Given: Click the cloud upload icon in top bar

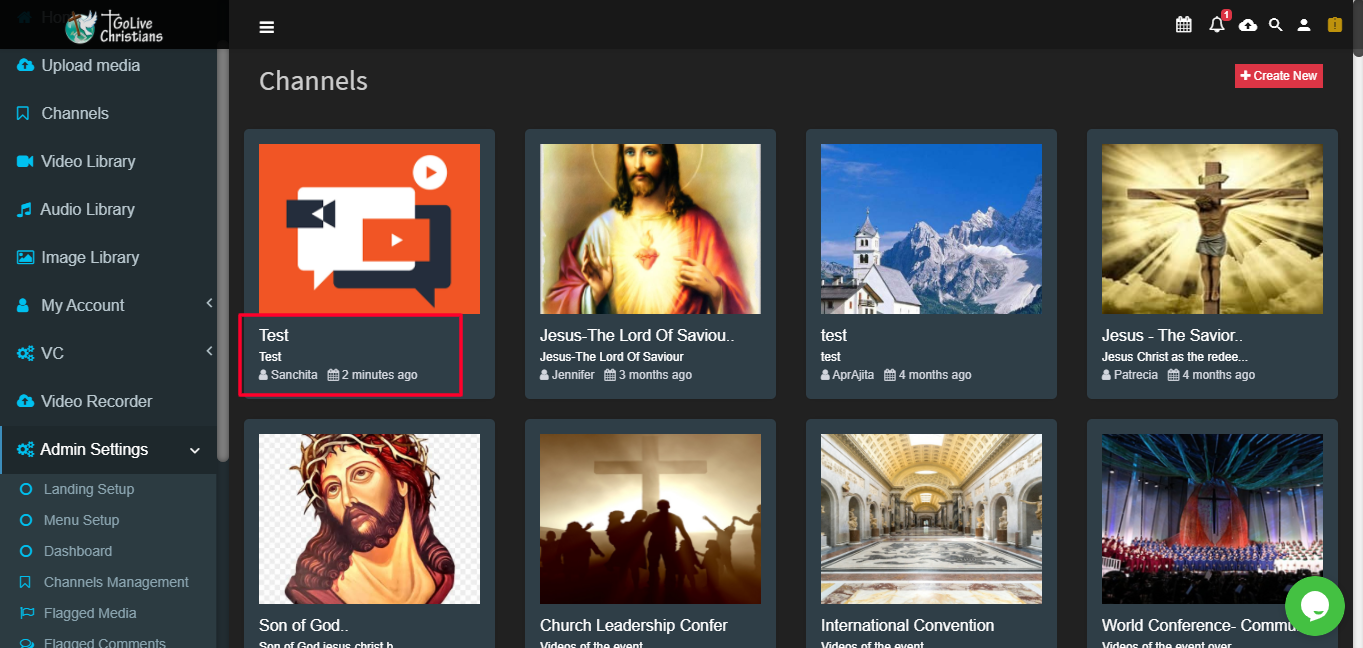Looking at the screenshot, I should point(1248,25).
